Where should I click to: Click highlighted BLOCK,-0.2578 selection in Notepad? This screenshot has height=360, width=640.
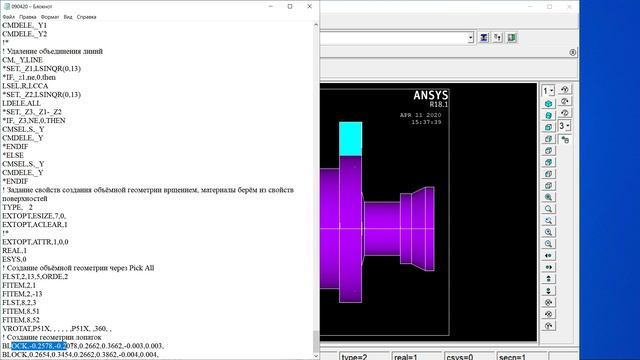click(38, 346)
